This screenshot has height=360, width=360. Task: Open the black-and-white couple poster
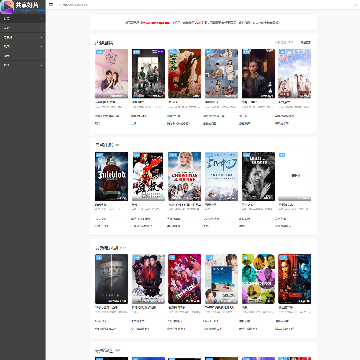pyautogui.click(x=258, y=176)
